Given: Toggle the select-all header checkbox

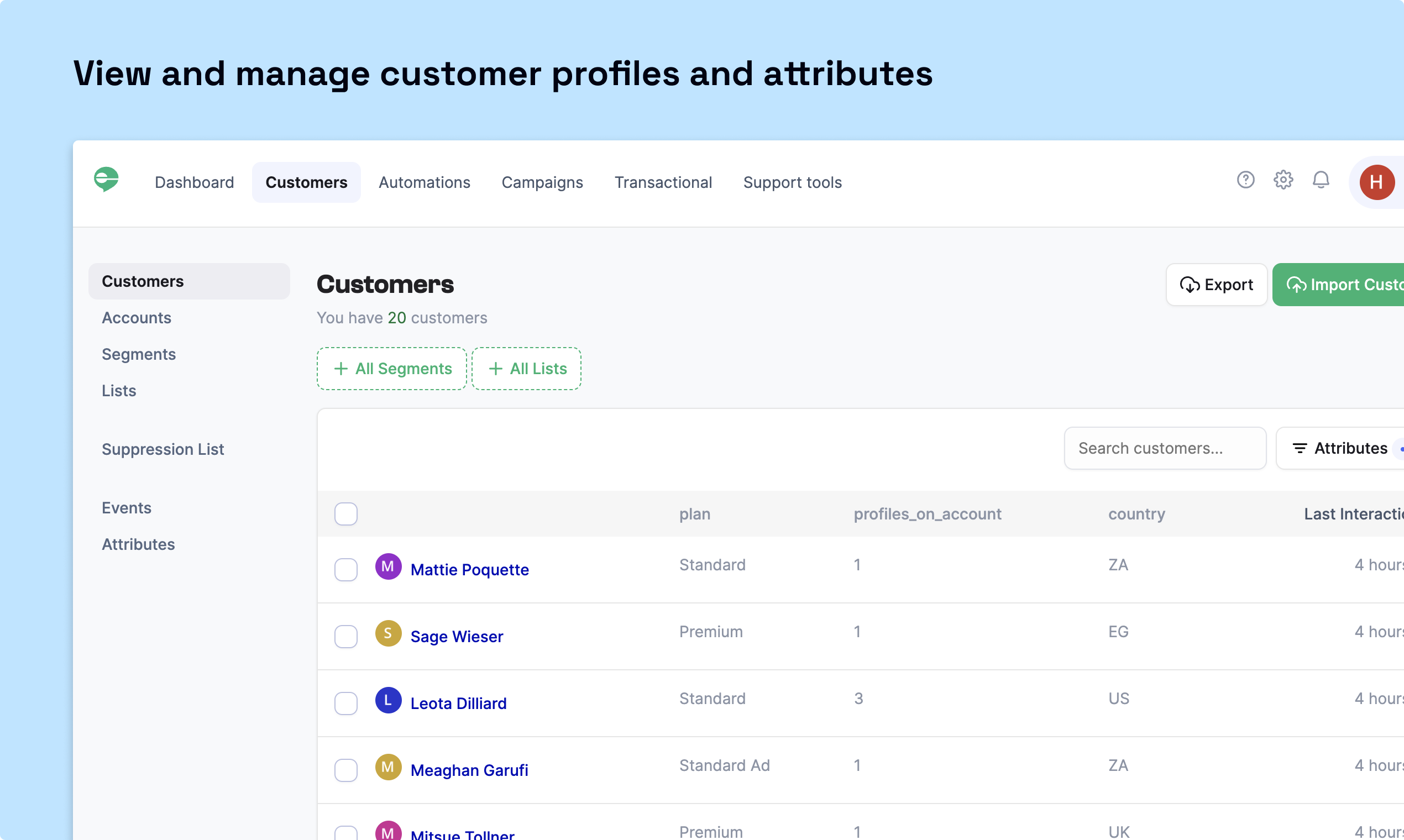Looking at the screenshot, I should (x=346, y=514).
